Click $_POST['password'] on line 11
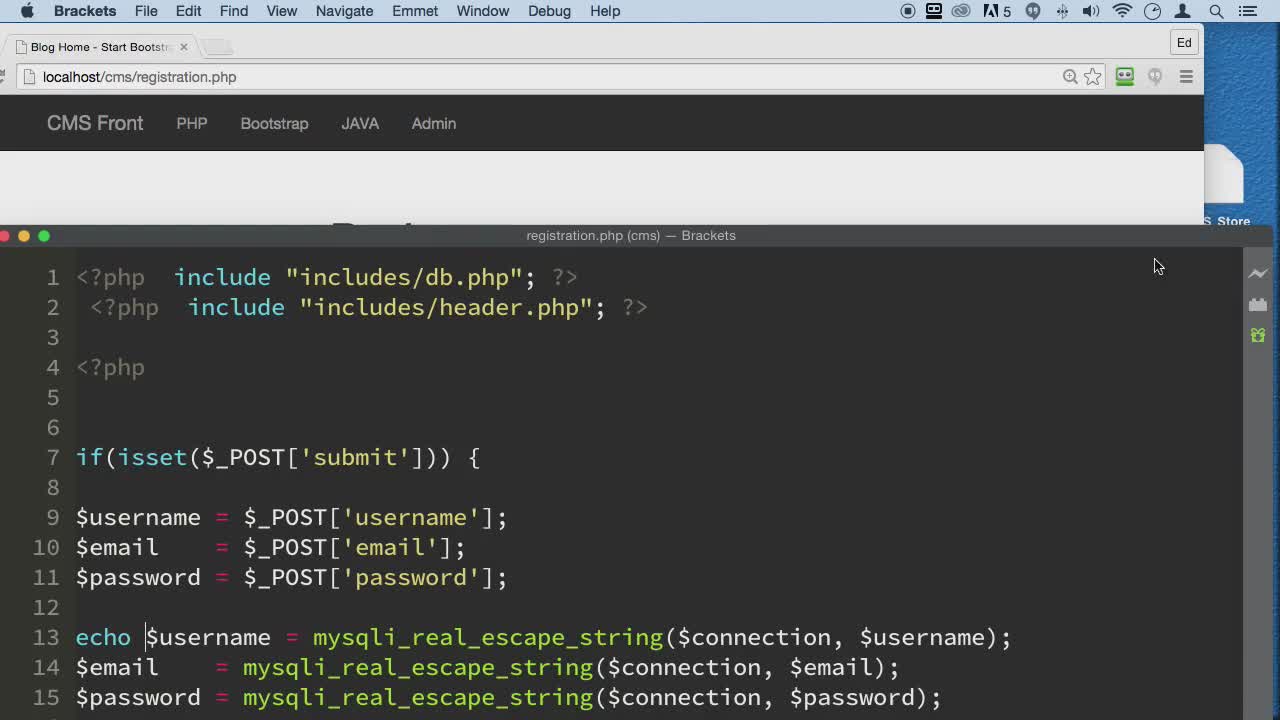The height and width of the screenshot is (720, 1280). tap(369, 578)
